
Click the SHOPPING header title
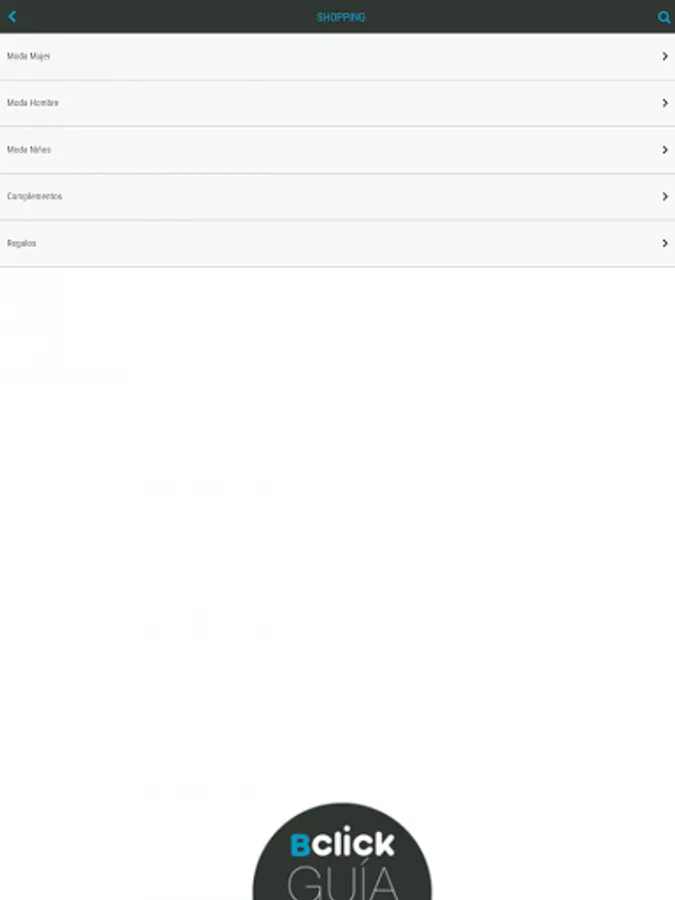click(x=341, y=17)
